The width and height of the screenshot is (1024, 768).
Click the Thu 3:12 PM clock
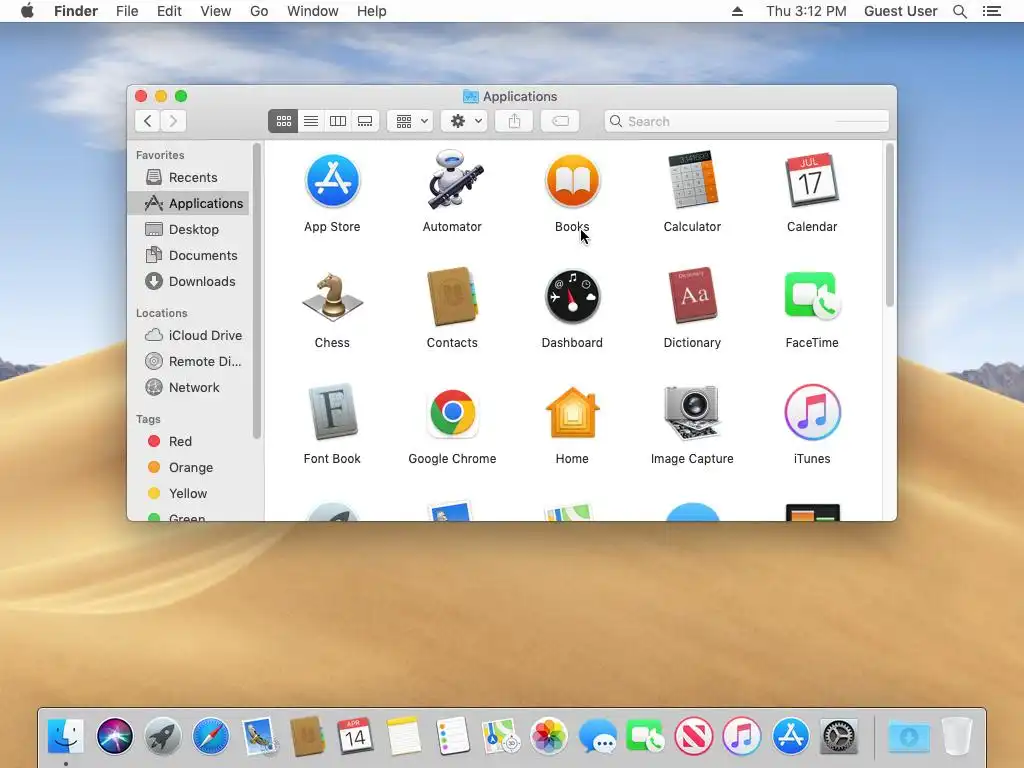[807, 11]
